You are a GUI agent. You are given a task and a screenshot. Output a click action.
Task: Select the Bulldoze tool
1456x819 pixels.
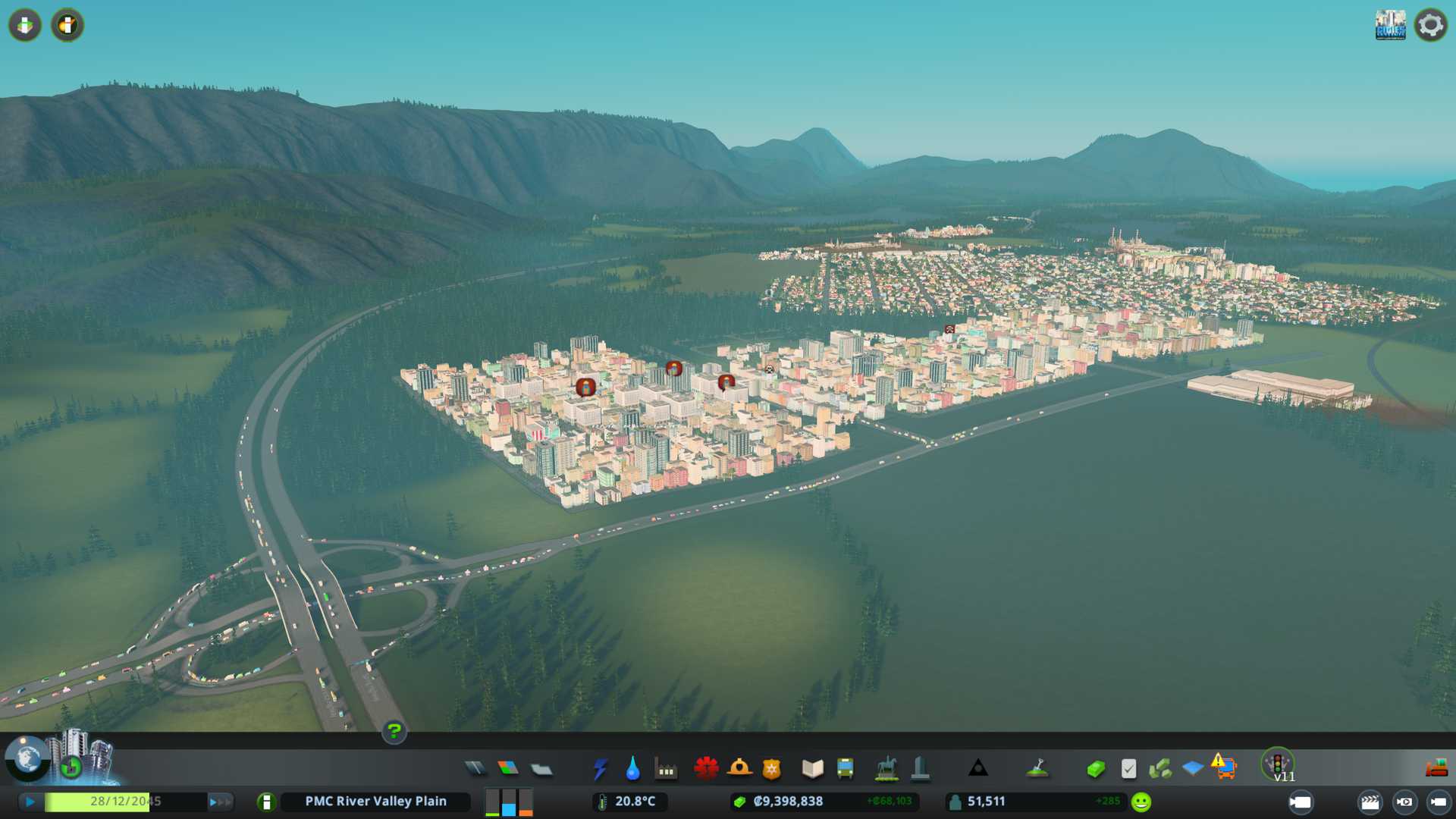(1436, 769)
